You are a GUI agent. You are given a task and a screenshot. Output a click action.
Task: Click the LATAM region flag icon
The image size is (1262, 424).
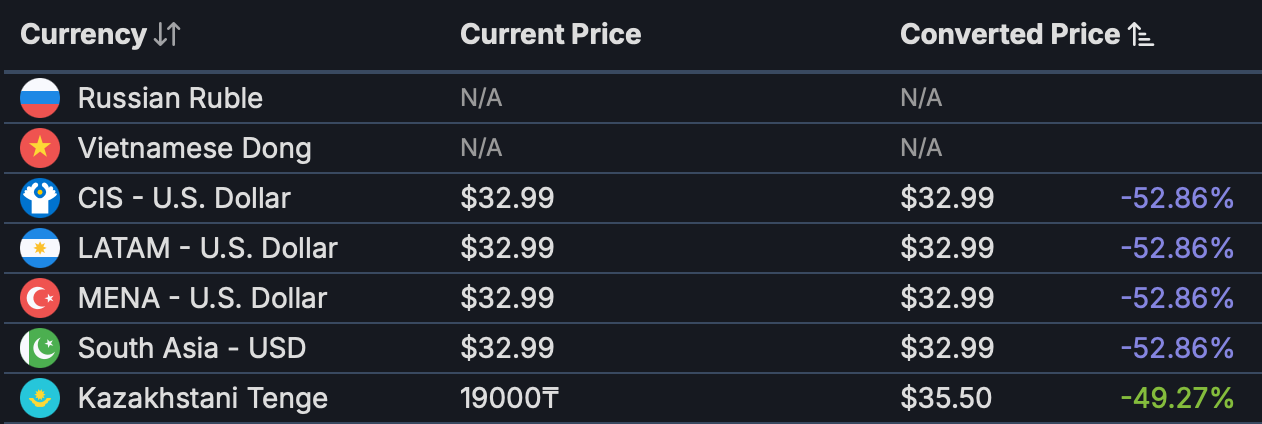[x=41, y=248]
